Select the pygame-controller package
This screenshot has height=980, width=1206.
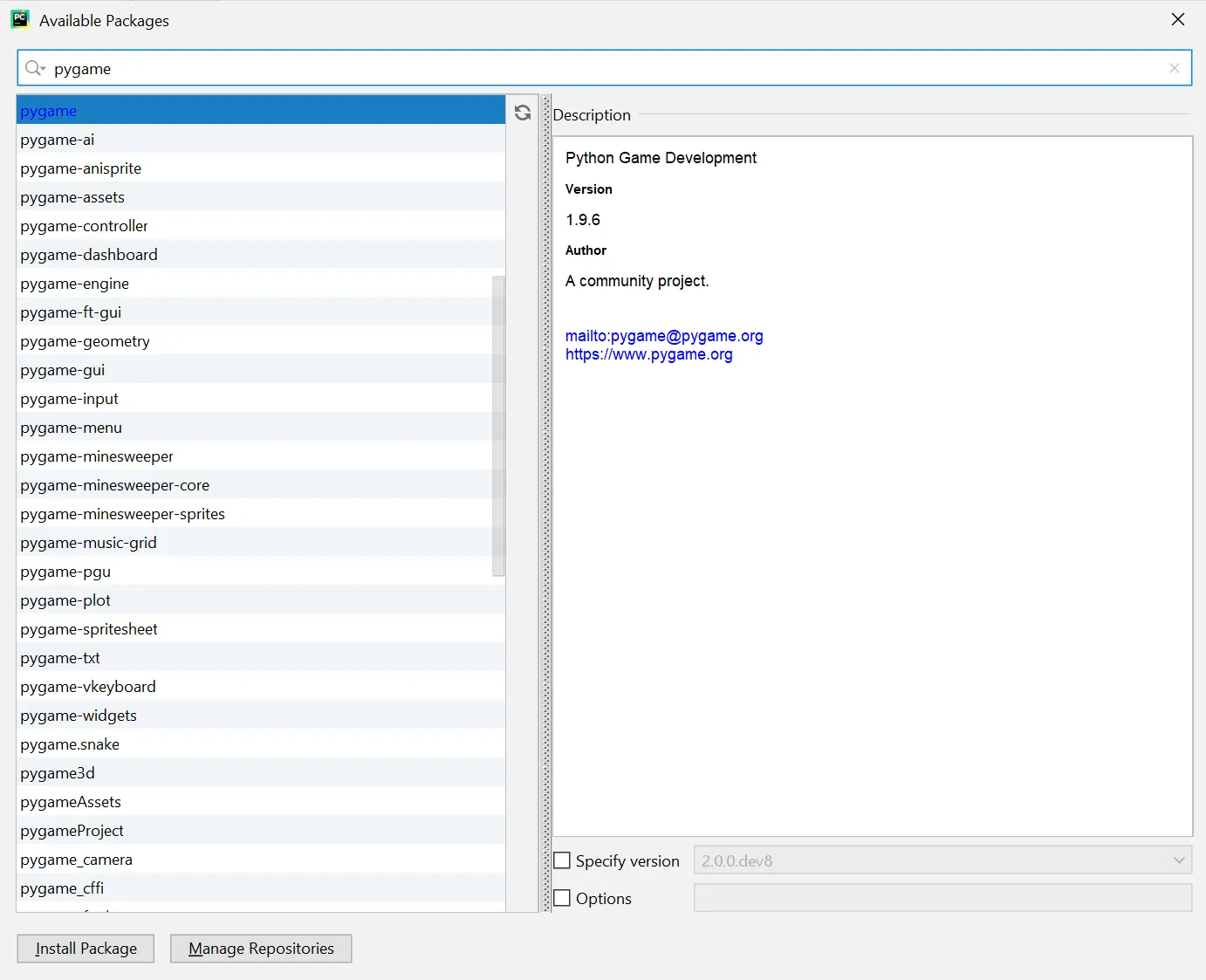click(261, 226)
